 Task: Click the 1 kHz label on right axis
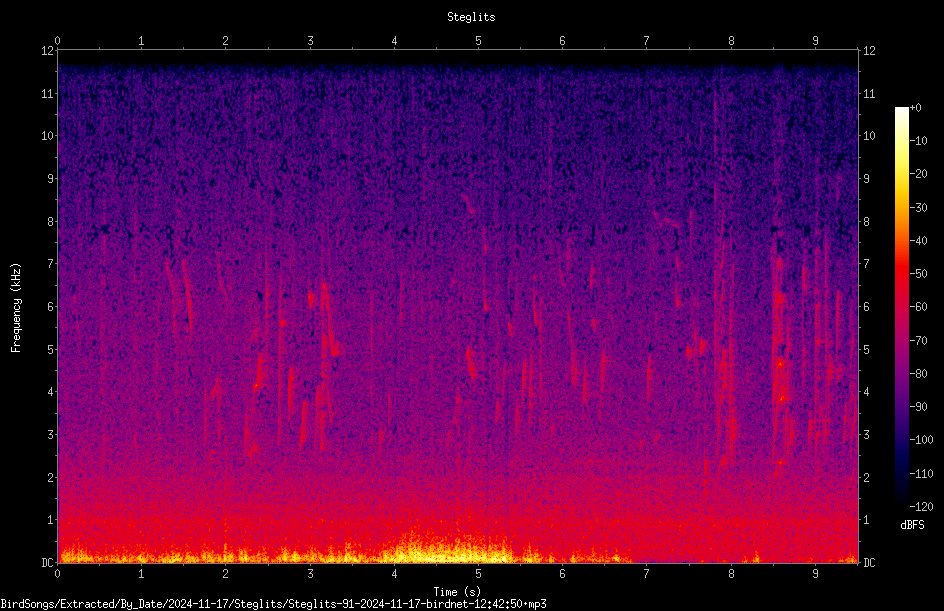pyautogui.click(x=866, y=520)
